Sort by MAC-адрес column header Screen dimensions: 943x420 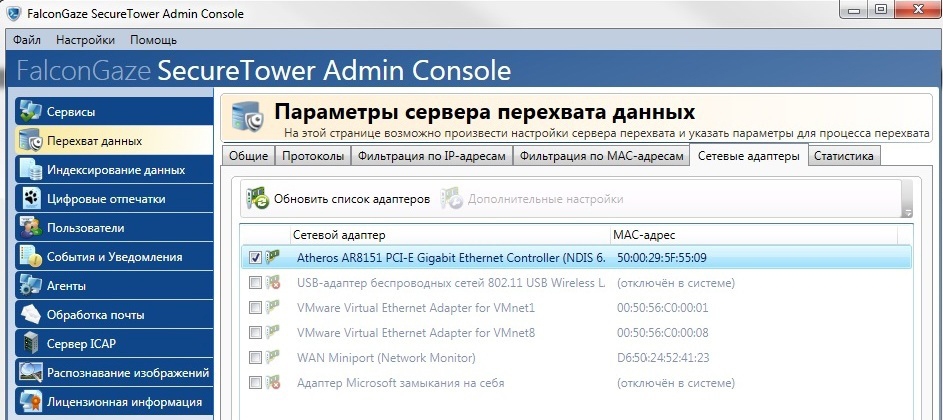click(753, 235)
